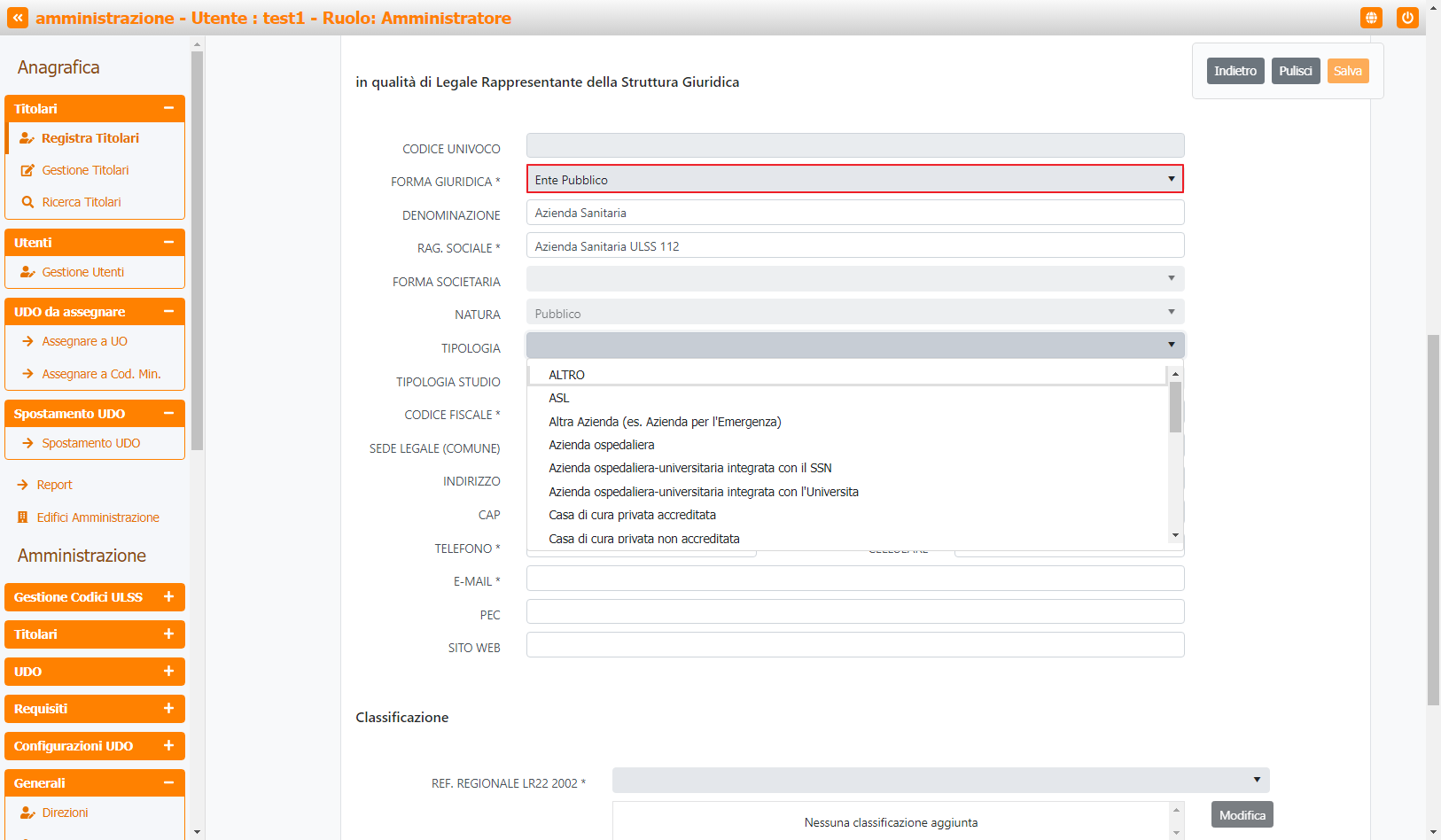Open the Forma Giuridica dropdown
This screenshot has height=840, width=1441.
coord(854,180)
